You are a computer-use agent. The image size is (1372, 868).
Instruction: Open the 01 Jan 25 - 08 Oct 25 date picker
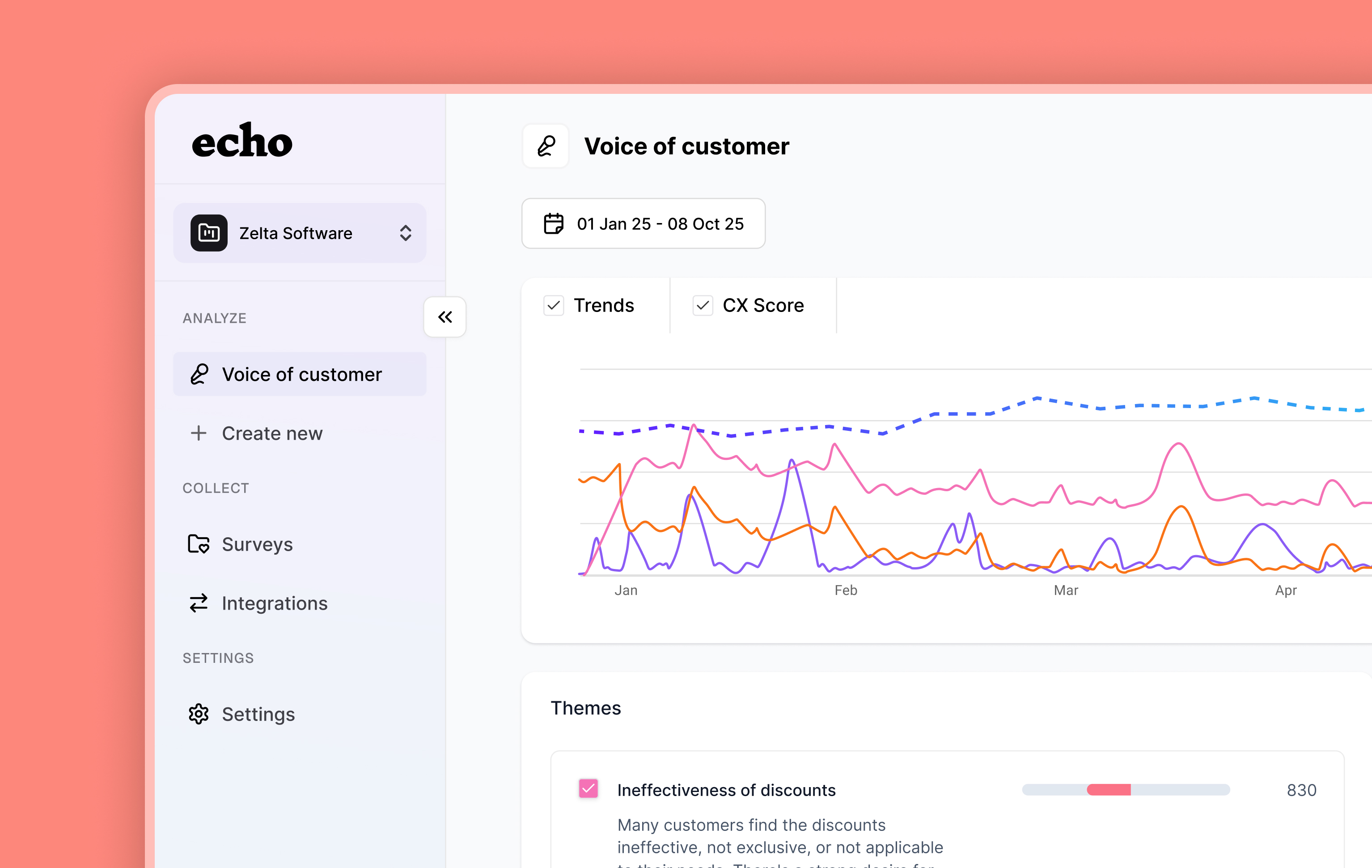tap(643, 224)
